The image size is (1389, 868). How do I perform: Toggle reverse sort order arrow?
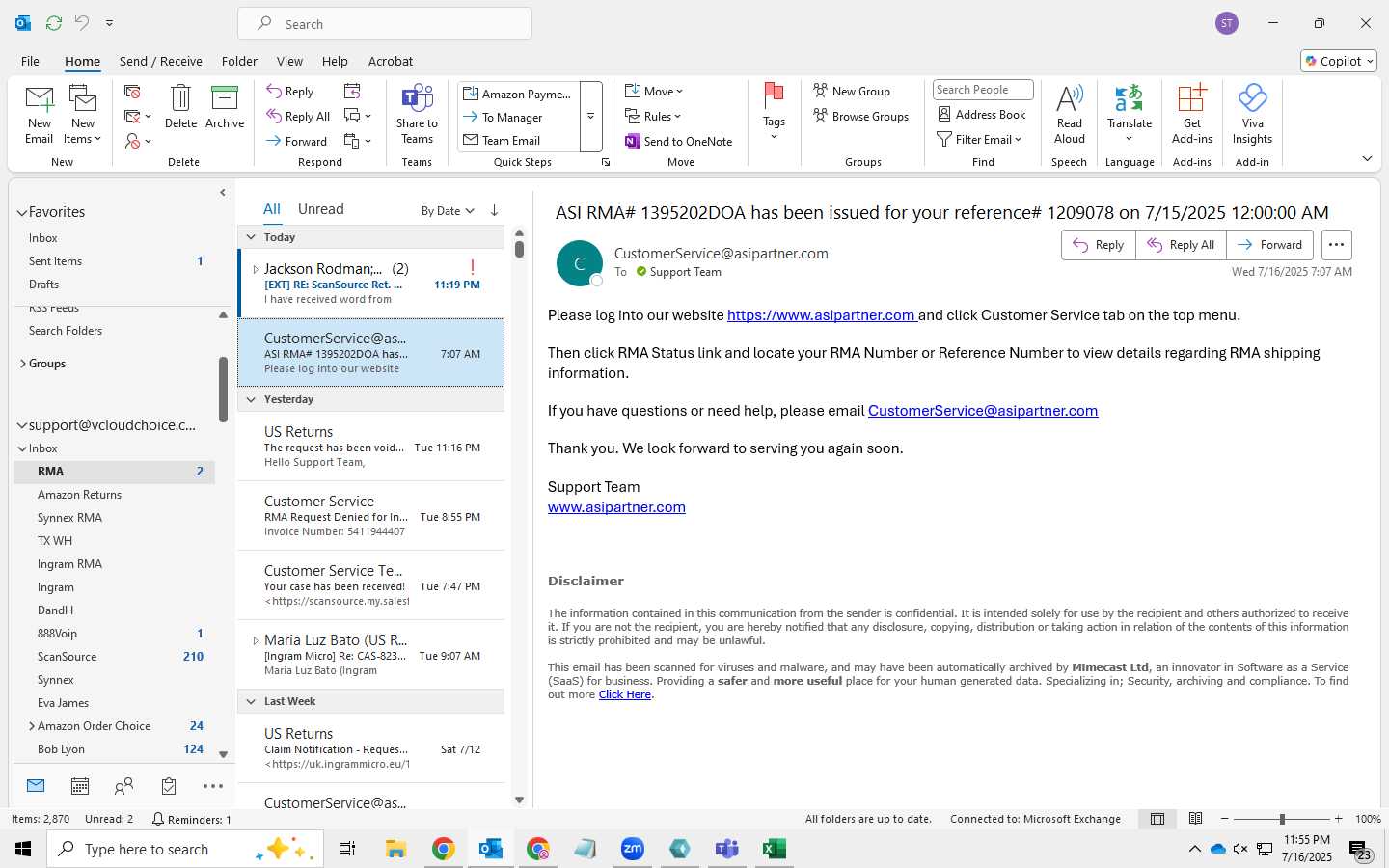494,210
